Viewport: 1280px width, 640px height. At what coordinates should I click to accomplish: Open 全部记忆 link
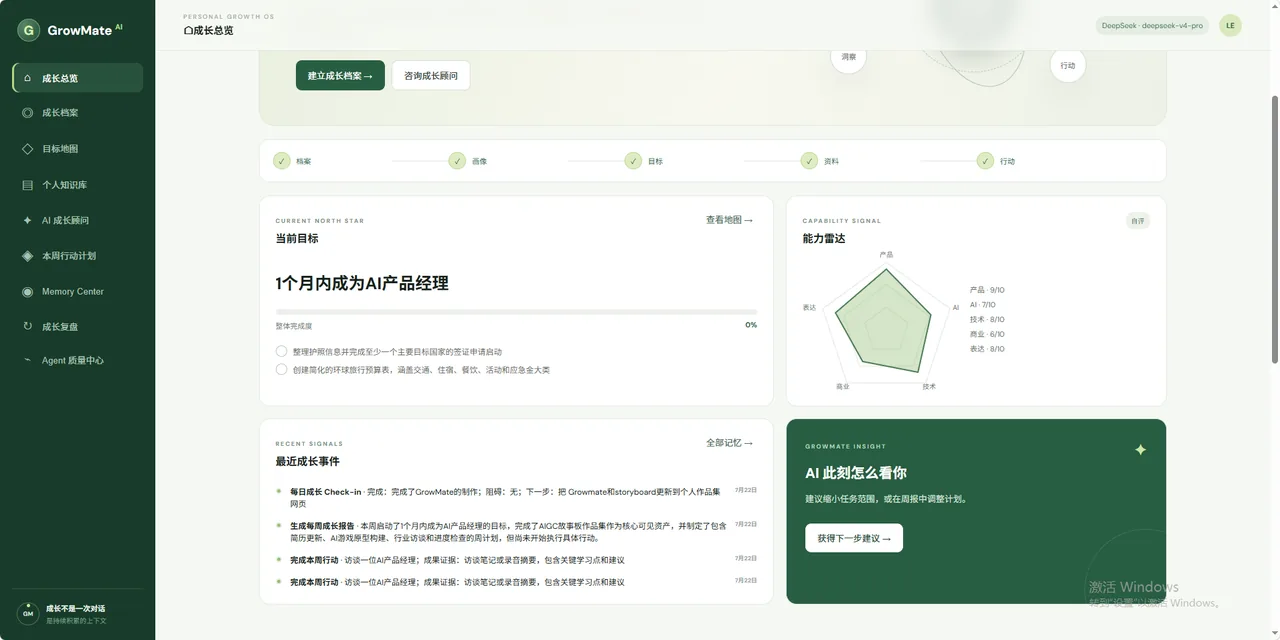click(729, 443)
